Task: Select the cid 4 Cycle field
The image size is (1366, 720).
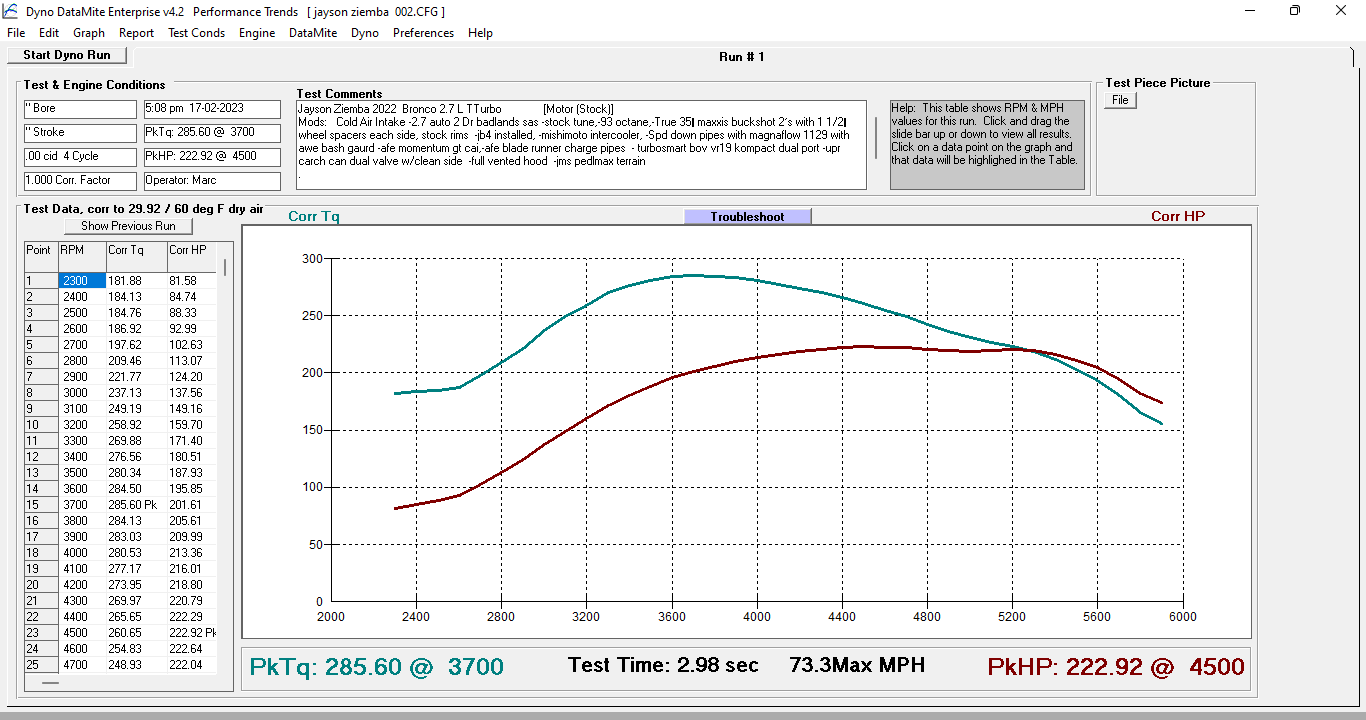Action: pos(80,157)
